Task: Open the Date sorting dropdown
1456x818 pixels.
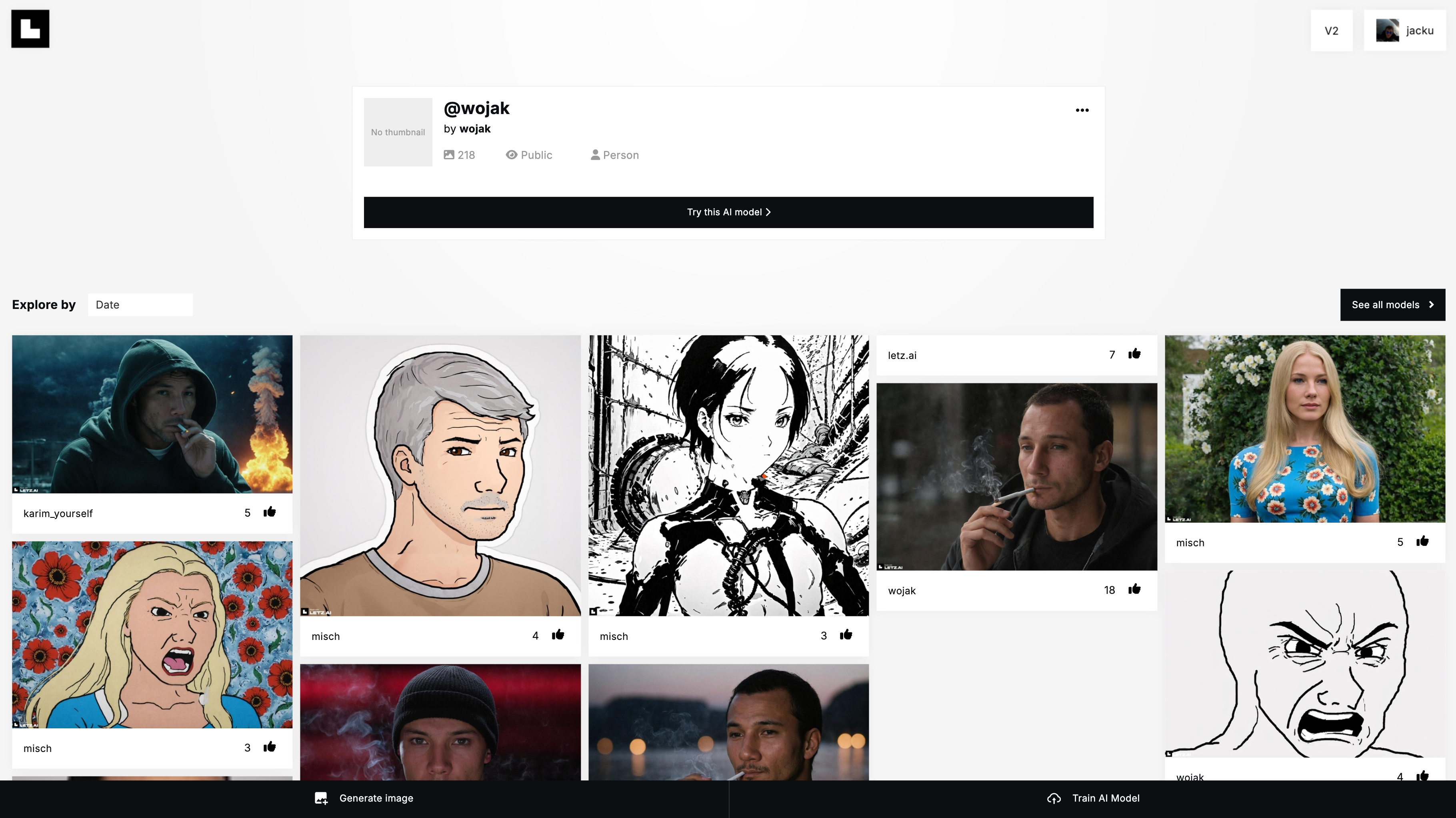Action: pyautogui.click(x=140, y=304)
